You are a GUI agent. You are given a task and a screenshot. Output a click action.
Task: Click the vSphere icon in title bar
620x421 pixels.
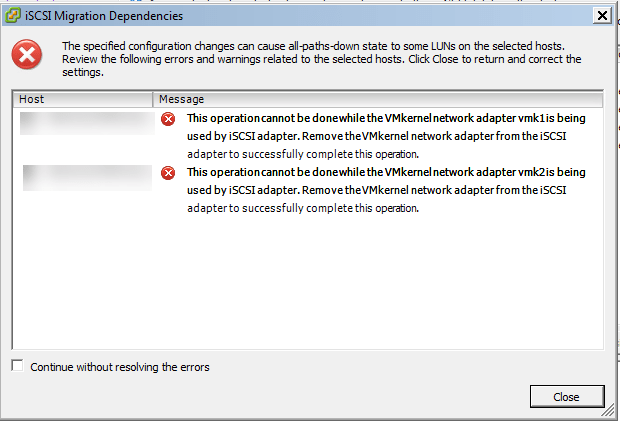[13, 15]
